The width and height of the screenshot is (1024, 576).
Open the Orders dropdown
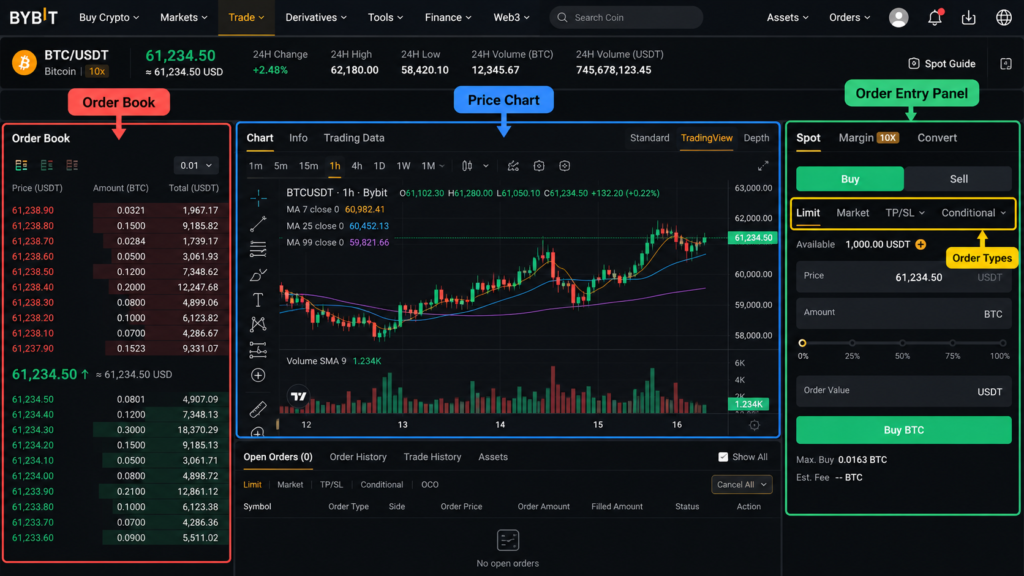(850, 18)
